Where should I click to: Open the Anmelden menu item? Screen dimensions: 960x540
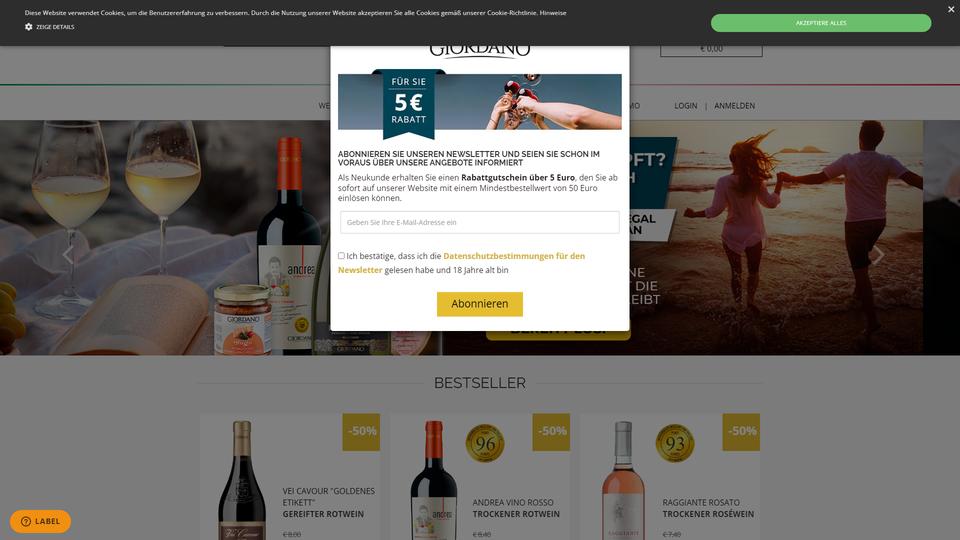click(734, 106)
